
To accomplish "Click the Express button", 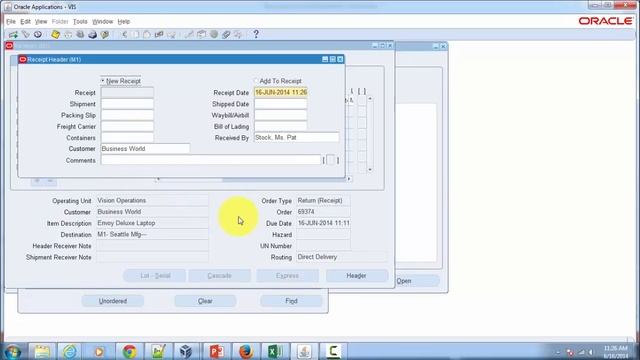I will point(287,276).
